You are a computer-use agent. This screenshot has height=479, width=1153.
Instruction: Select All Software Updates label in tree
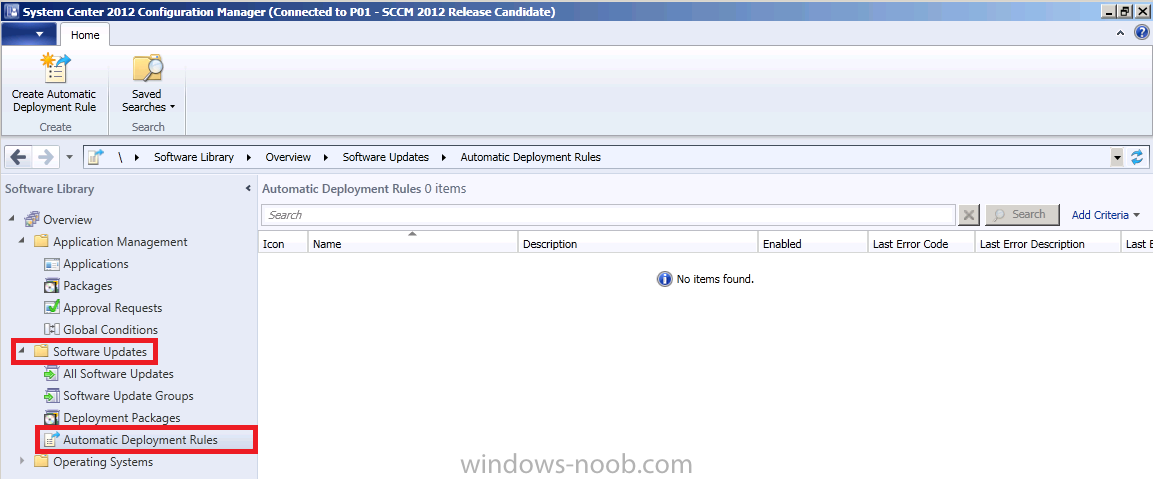point(118,374)
